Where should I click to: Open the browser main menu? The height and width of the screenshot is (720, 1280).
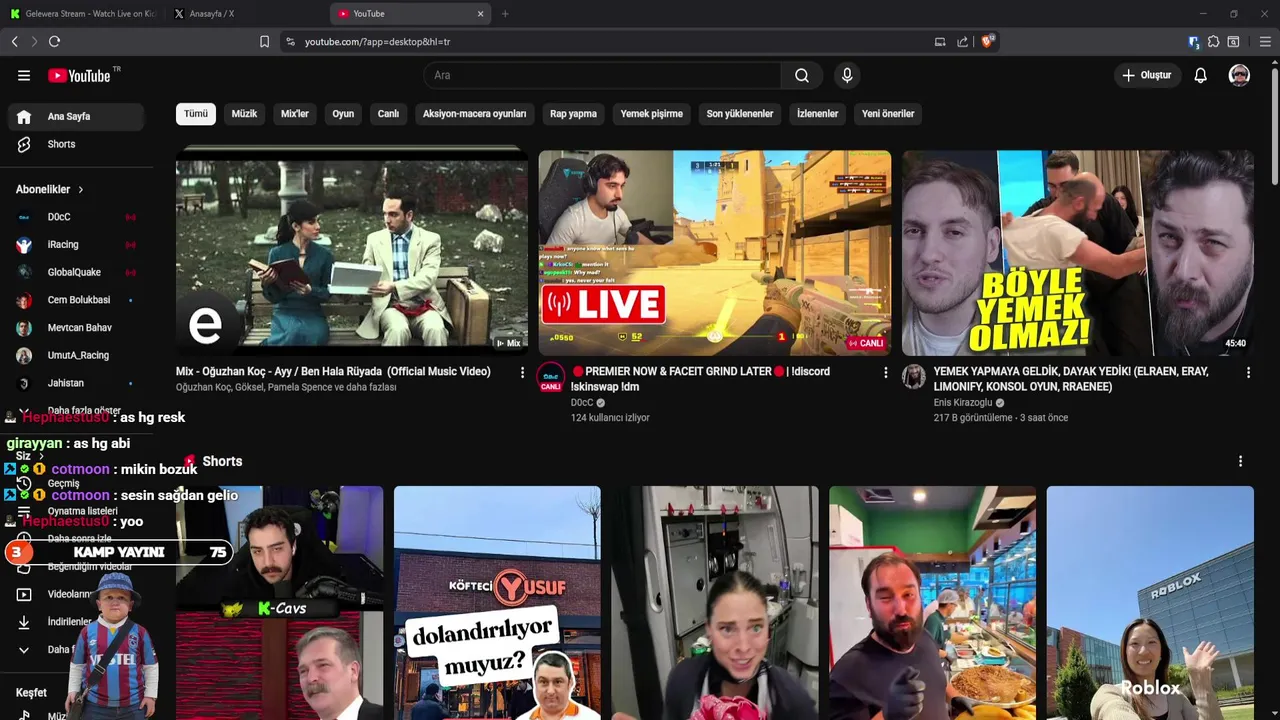[1265, 42]
